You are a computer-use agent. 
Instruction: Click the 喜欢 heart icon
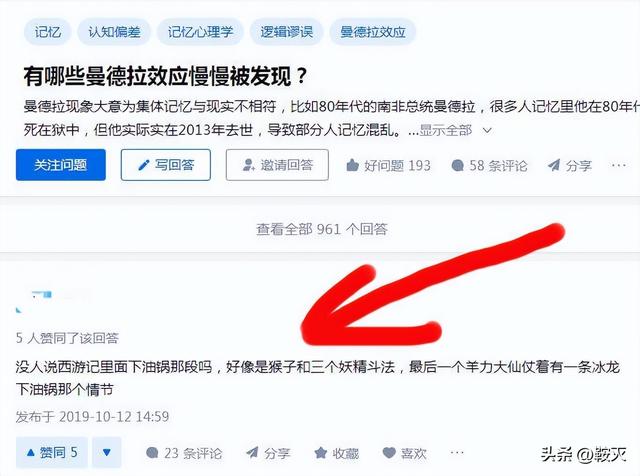tap(389, 452)
